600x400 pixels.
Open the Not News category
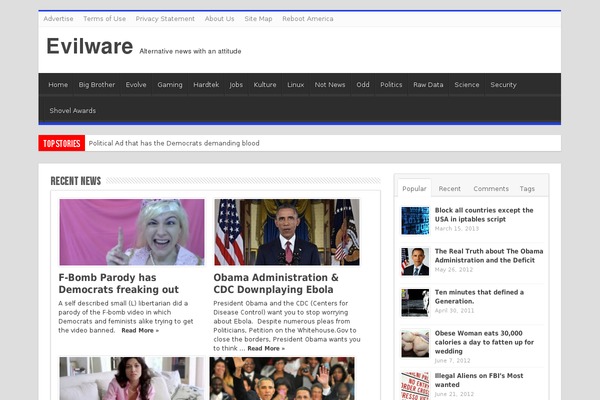pyautogui.click(x=330, y=85)
